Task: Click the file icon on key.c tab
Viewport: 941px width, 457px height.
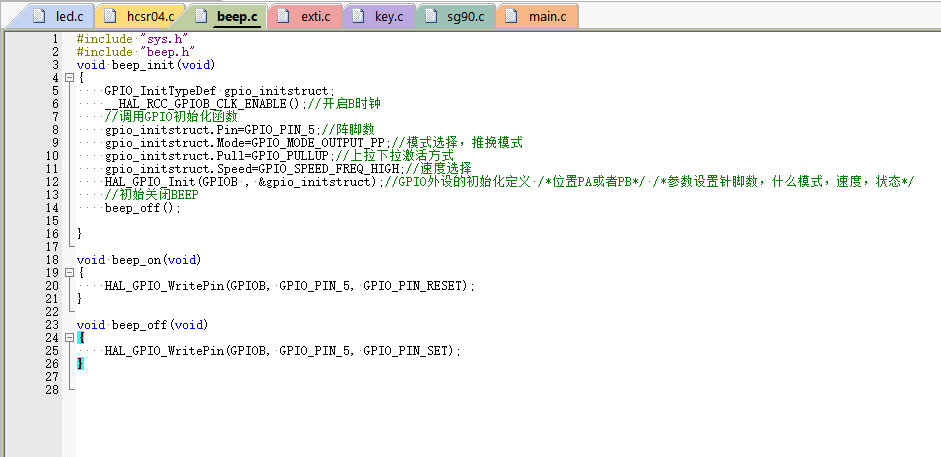Action: [x=358, y=16]
